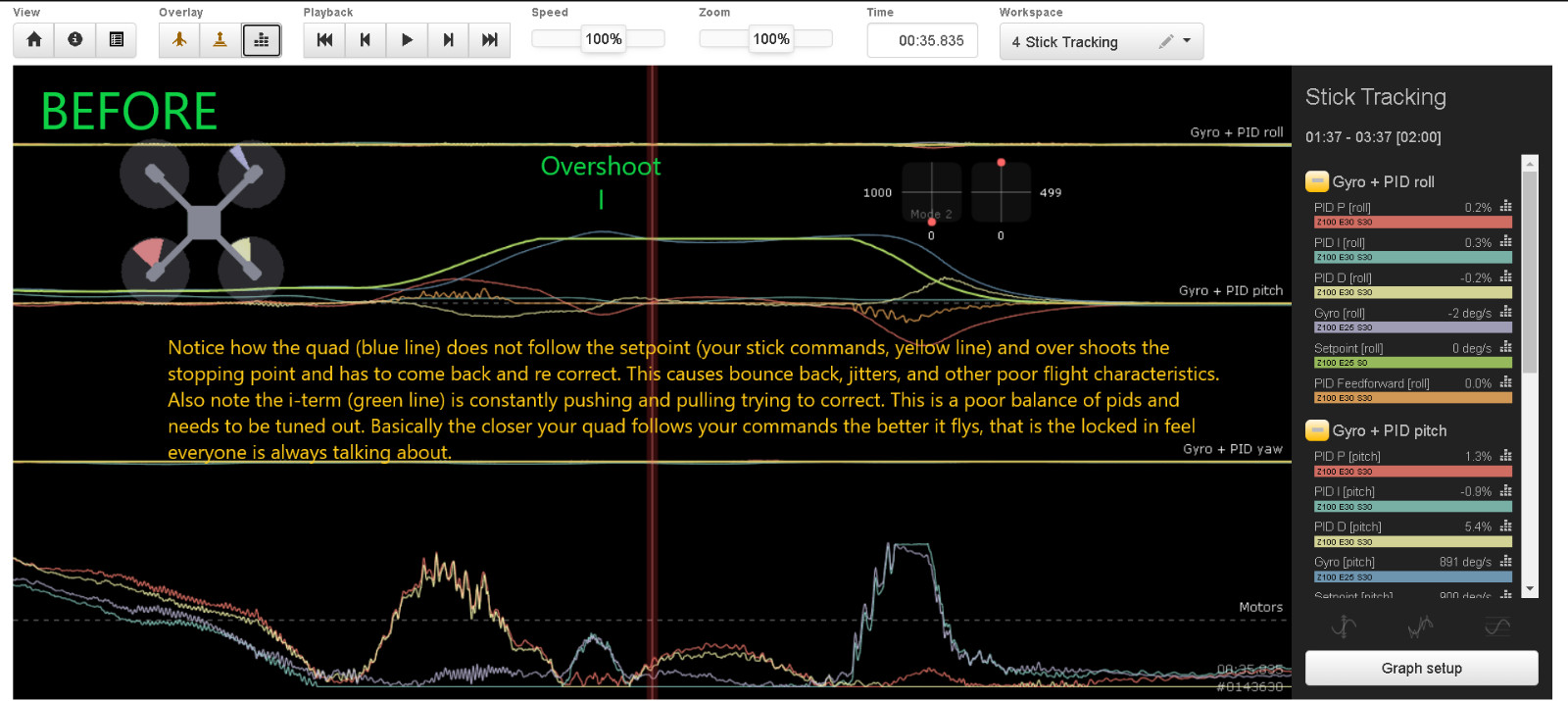Toggle the craft overlay airplane icon

179,40
